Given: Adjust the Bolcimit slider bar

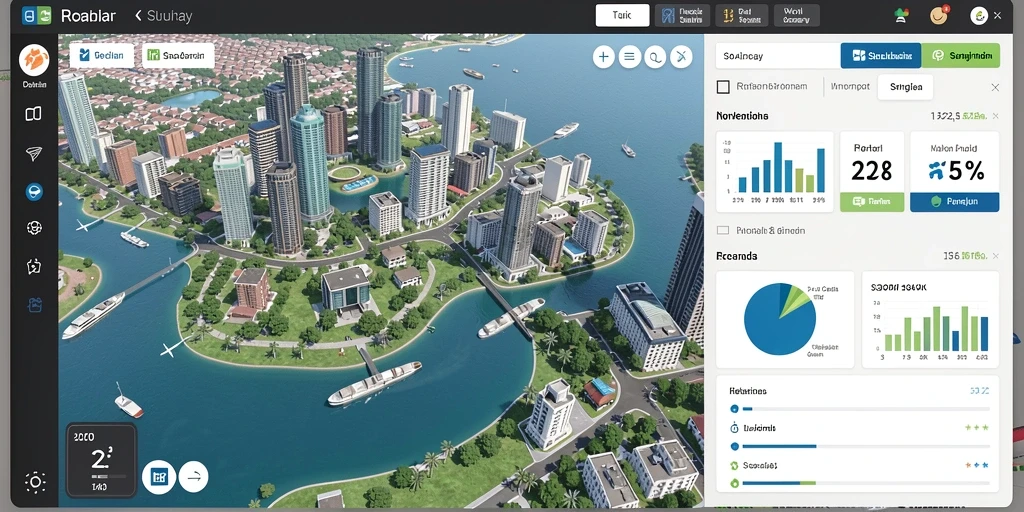Looking at the screenshot, I should tap(861, 447).
